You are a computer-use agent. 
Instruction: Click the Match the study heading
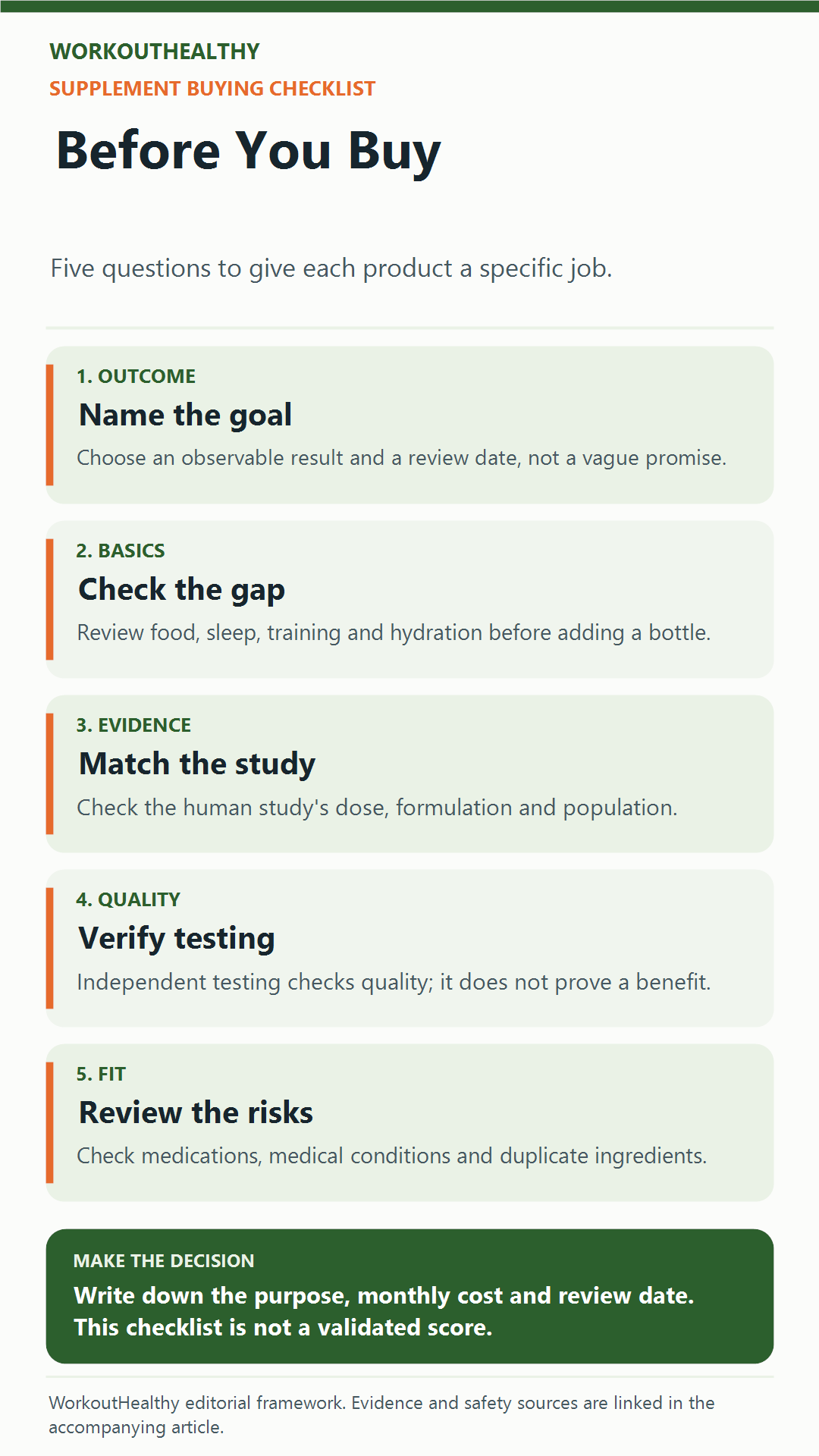197,764
